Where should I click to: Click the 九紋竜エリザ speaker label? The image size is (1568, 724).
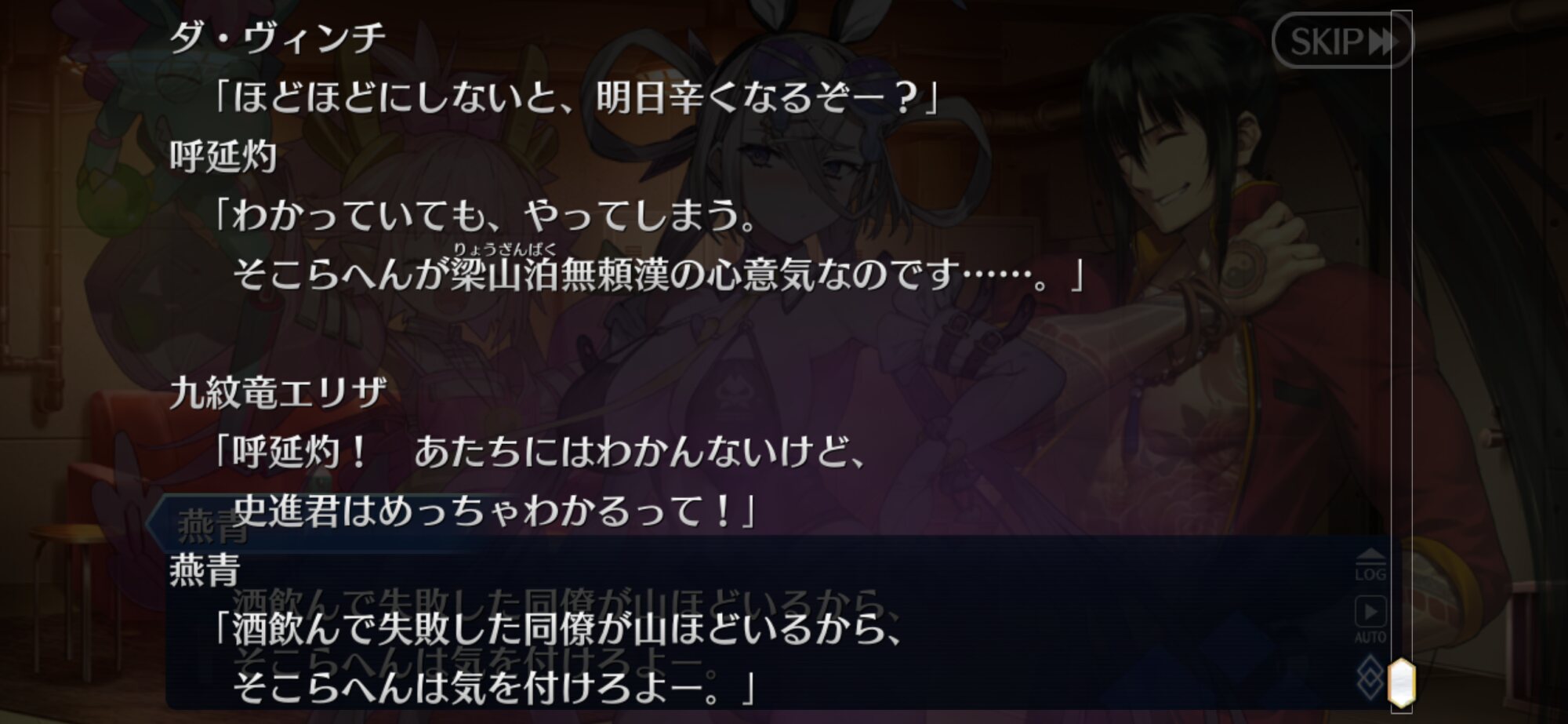pyautogui.click(x=278, y=393)
